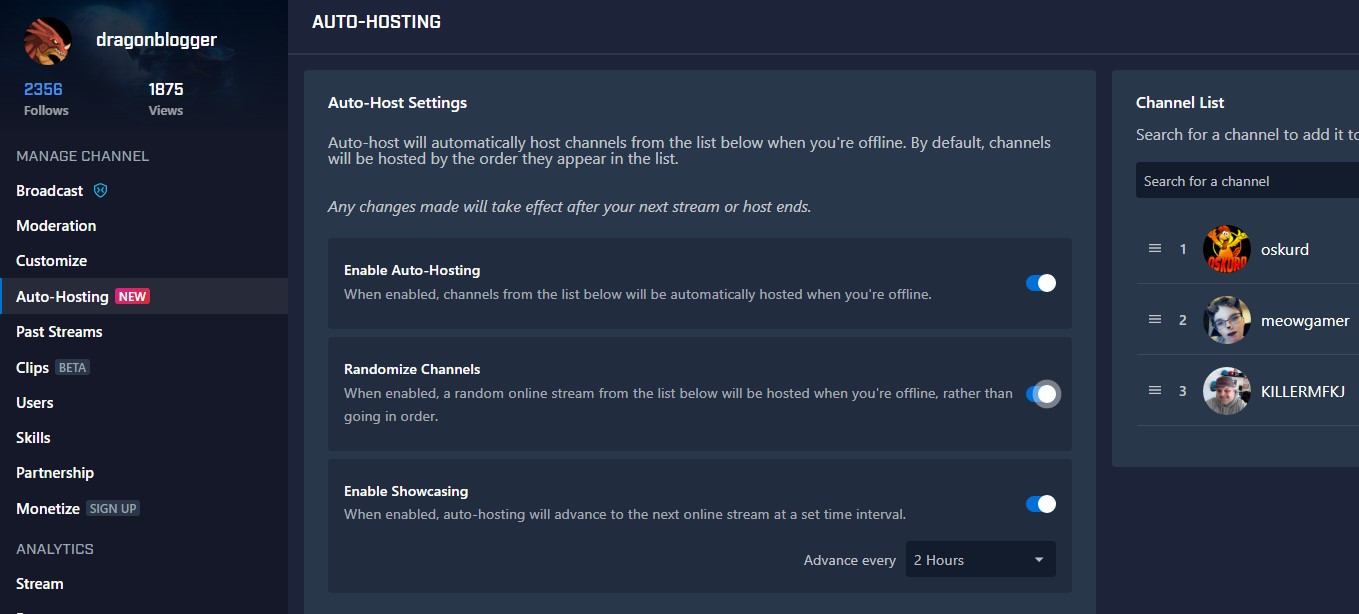Image resolution: width=1359 pixels, height=614 pixels.
Task: Open the Stream analytics page
Action: pyautogui.click(x=40, y=584)
